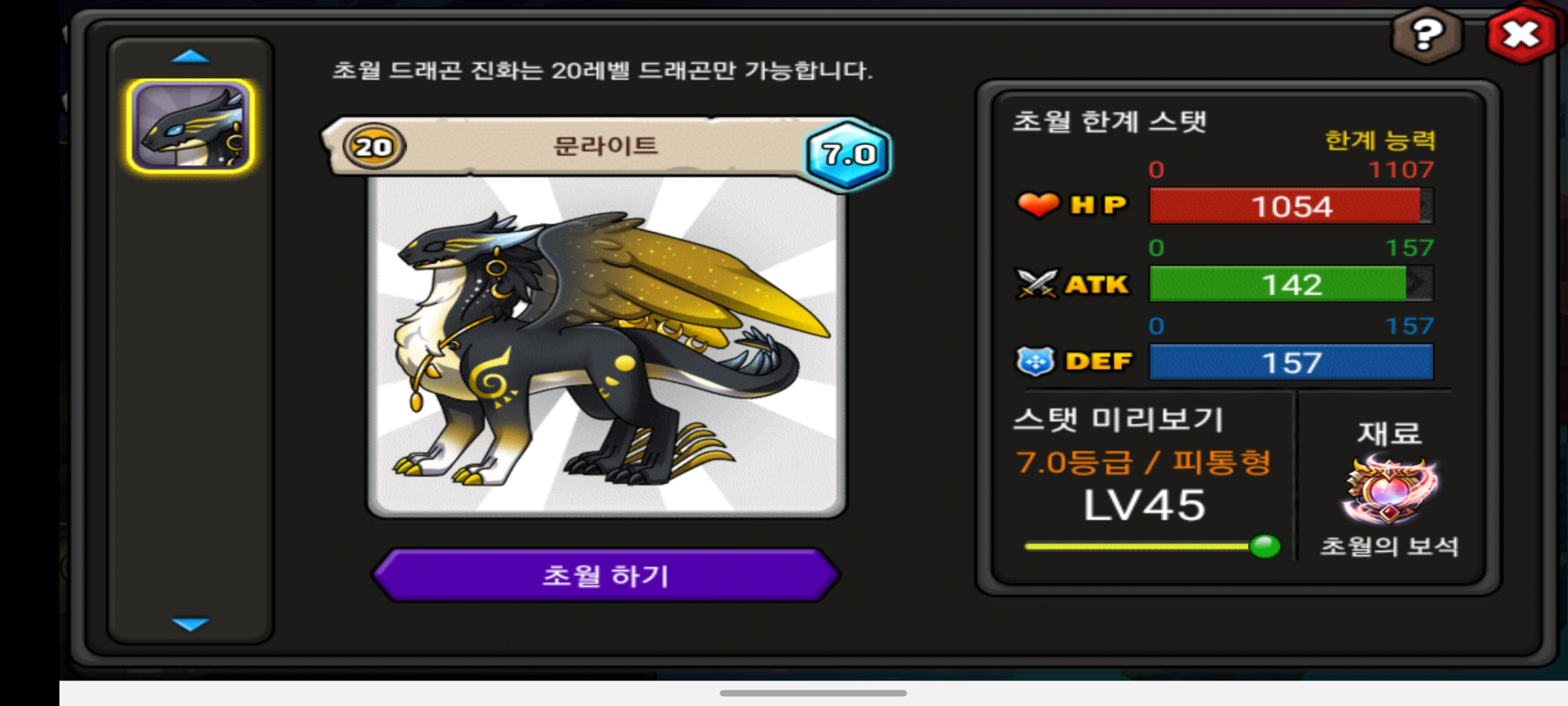This screenshot has width=1568, height=706.
Task: Tap the level 20 gold coin badge
Action: point(374,146)
